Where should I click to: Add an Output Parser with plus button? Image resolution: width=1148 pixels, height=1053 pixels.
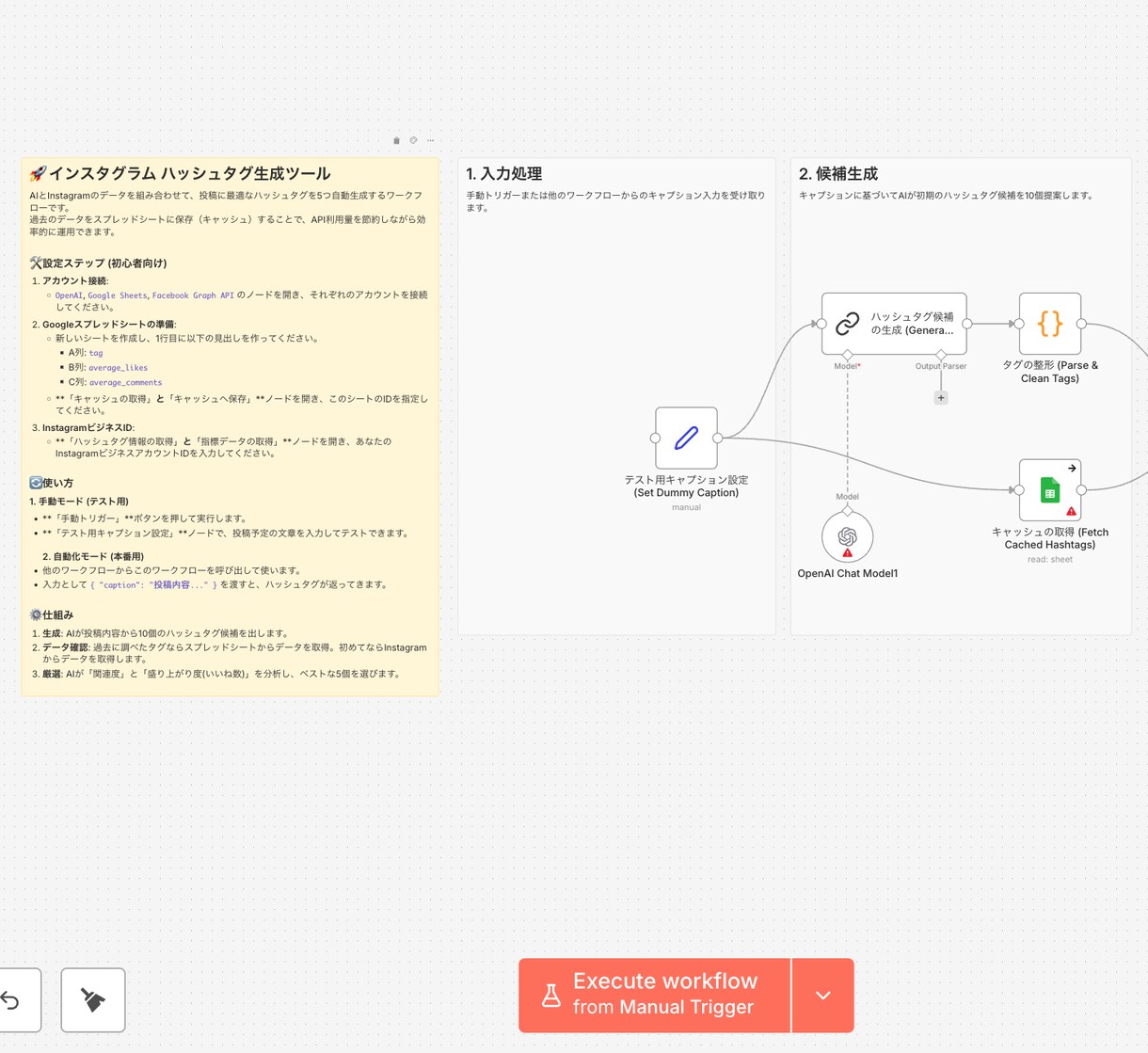(x=941, y=398)
